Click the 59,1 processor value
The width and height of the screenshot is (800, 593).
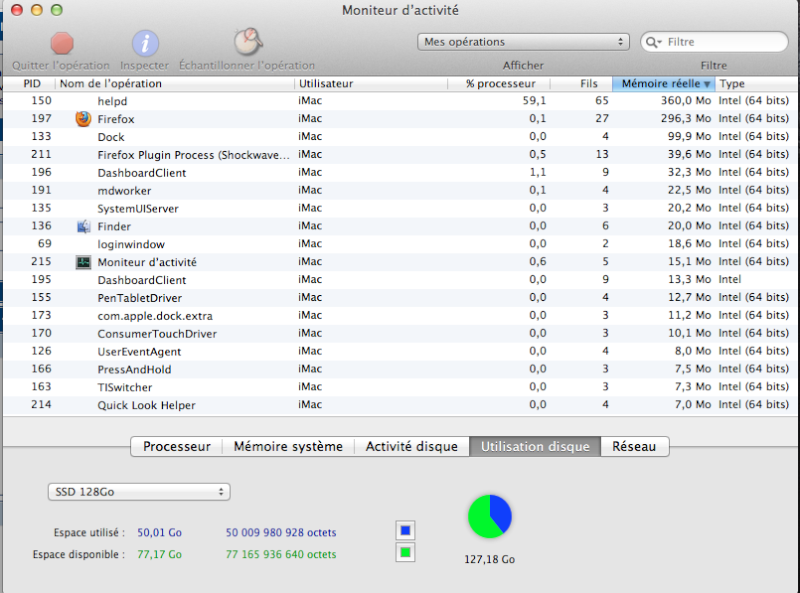point(534,101)
